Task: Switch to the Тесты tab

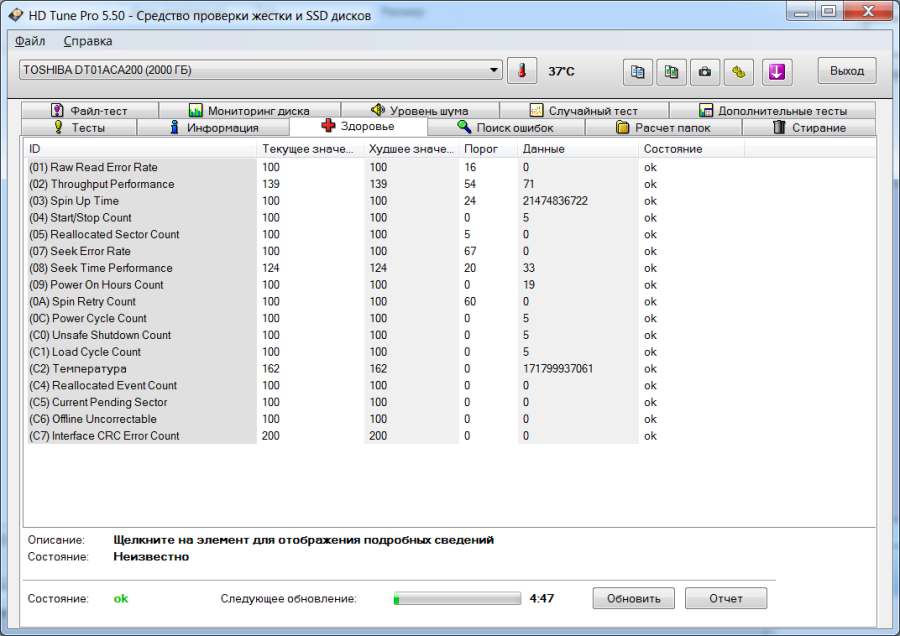Action: pos(79,127)
